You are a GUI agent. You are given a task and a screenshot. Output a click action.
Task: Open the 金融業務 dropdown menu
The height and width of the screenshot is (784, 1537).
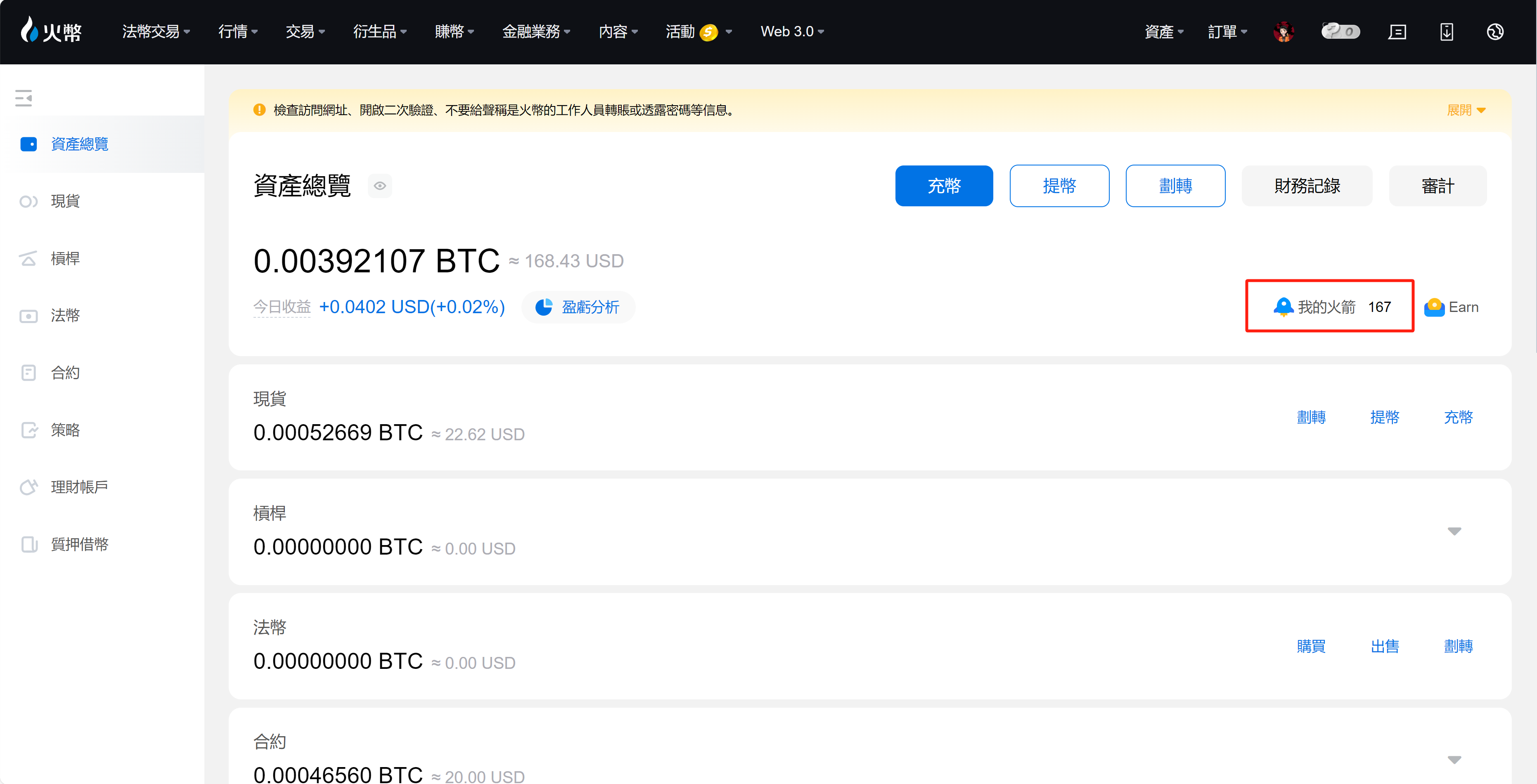[x=536, y=32]
